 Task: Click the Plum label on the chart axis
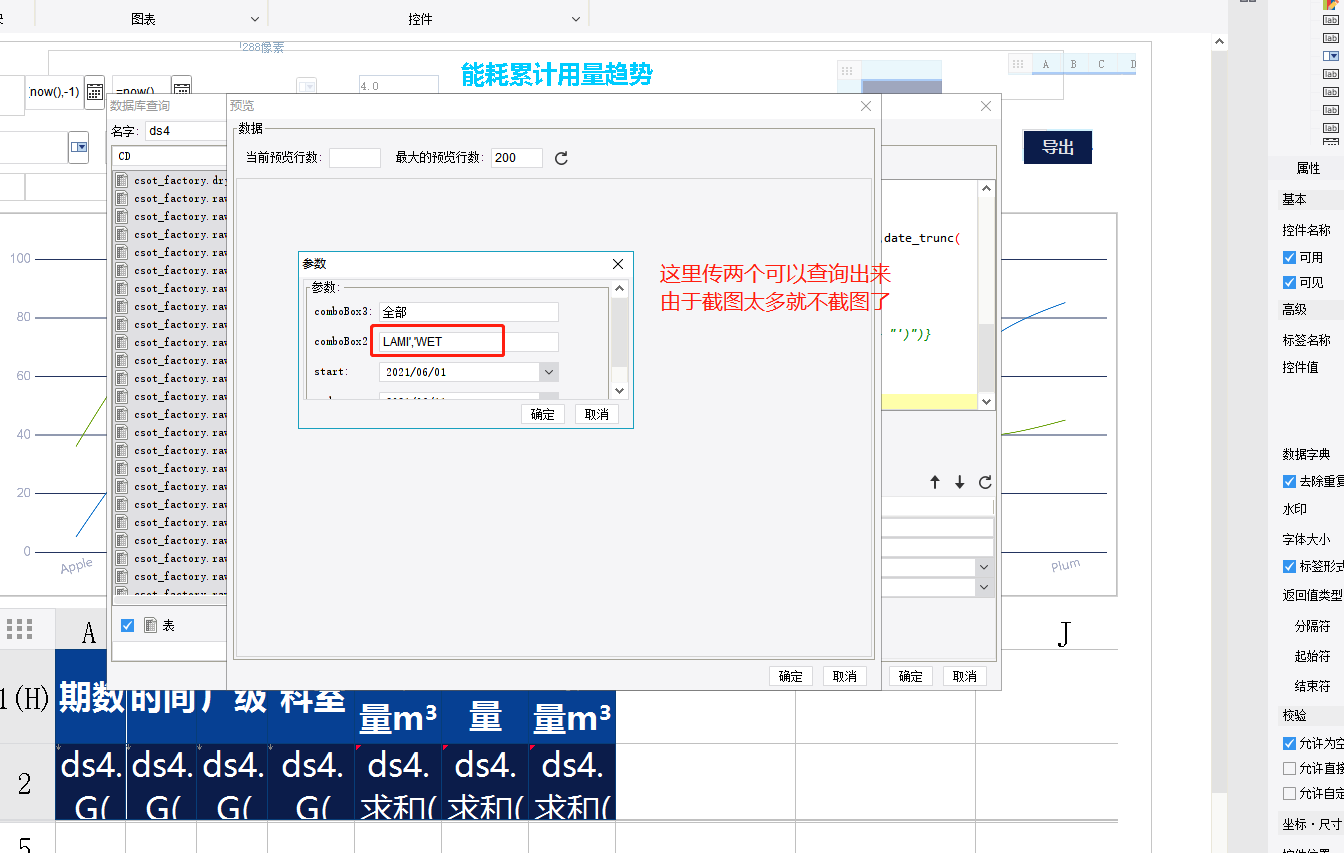[x=1066, y=565]
